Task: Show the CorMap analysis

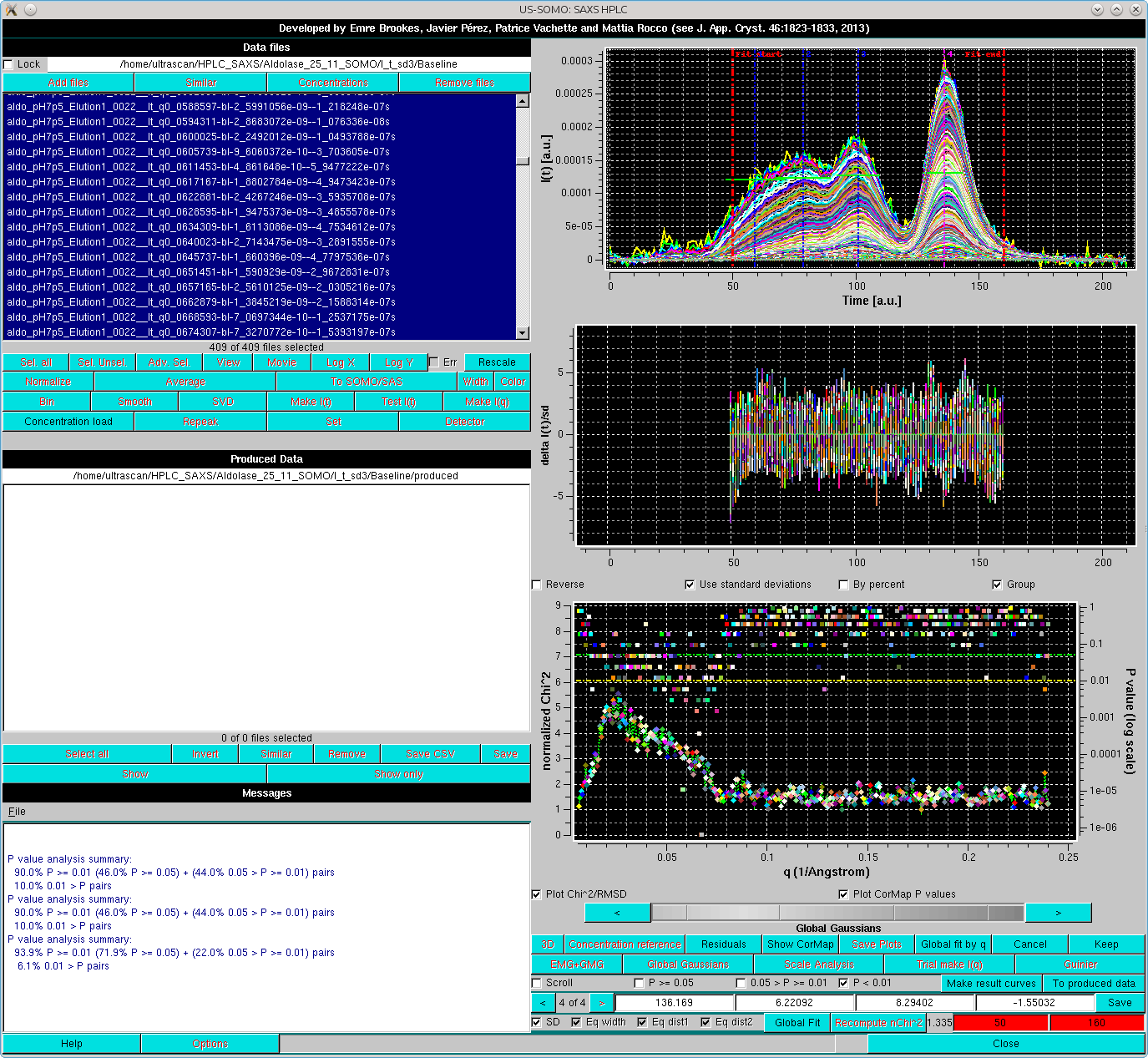Action: tap(800, 944)
